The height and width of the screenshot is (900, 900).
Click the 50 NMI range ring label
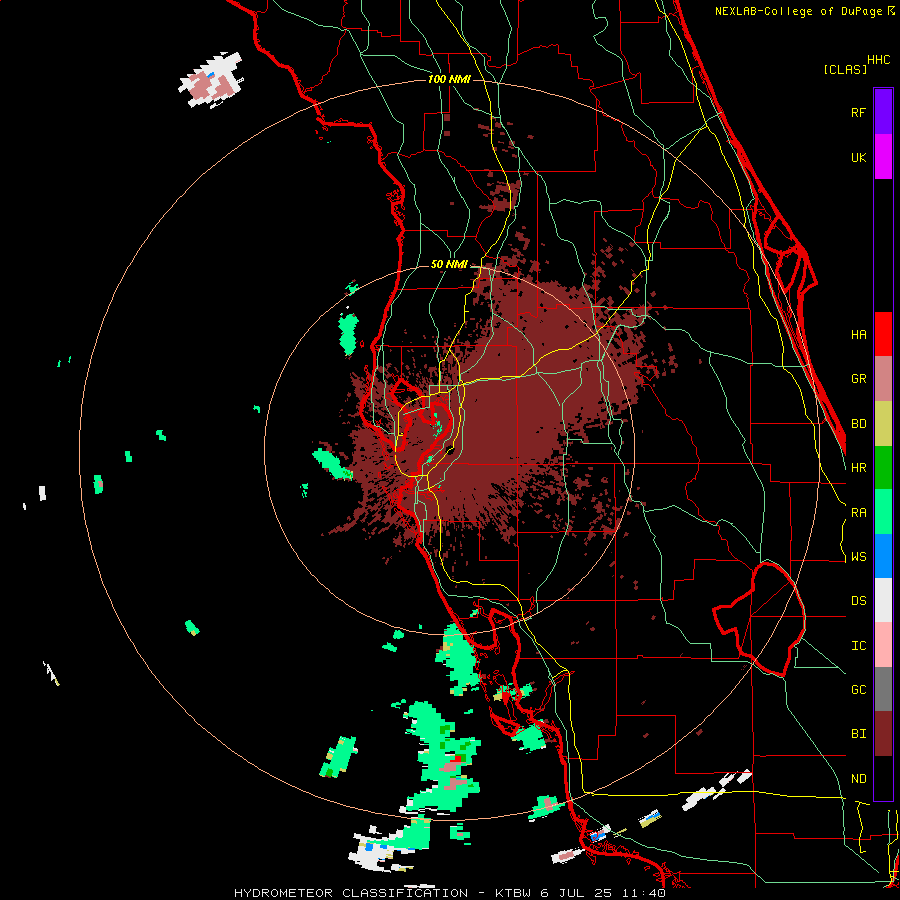click(x=449, y=265)
